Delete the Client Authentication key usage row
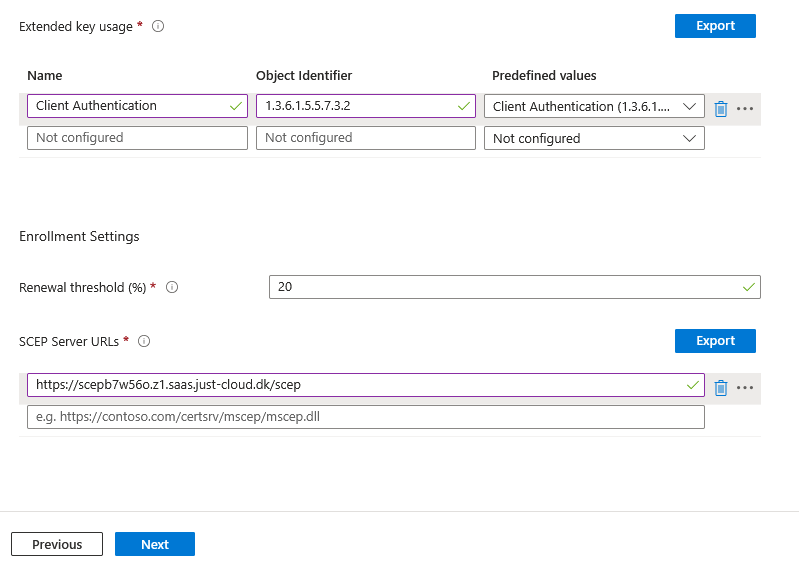The height and width of the screenshot is (563, 799). tap(721, 109)
